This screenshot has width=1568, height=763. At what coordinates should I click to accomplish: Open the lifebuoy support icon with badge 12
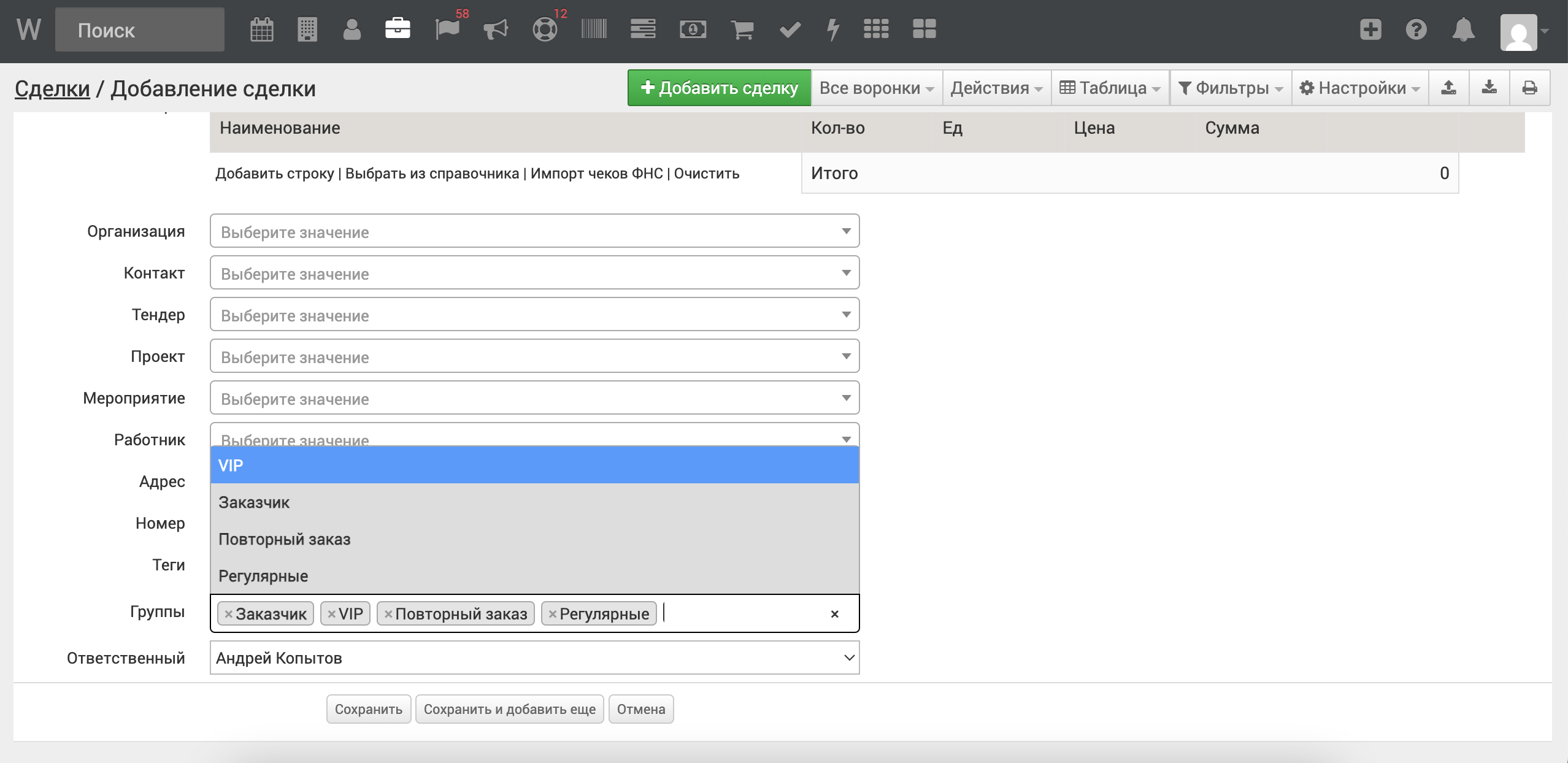pos(545,29)
